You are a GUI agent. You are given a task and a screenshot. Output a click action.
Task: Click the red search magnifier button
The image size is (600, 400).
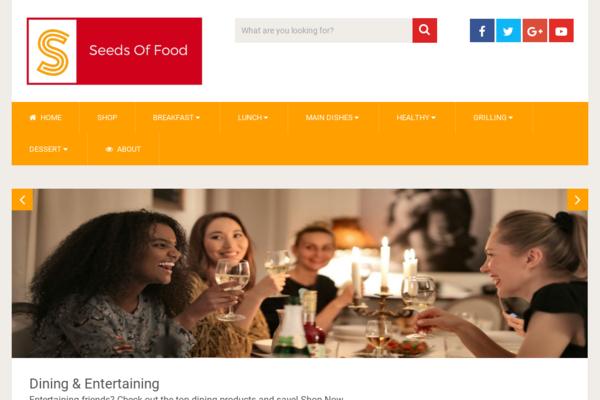(424, 30)
